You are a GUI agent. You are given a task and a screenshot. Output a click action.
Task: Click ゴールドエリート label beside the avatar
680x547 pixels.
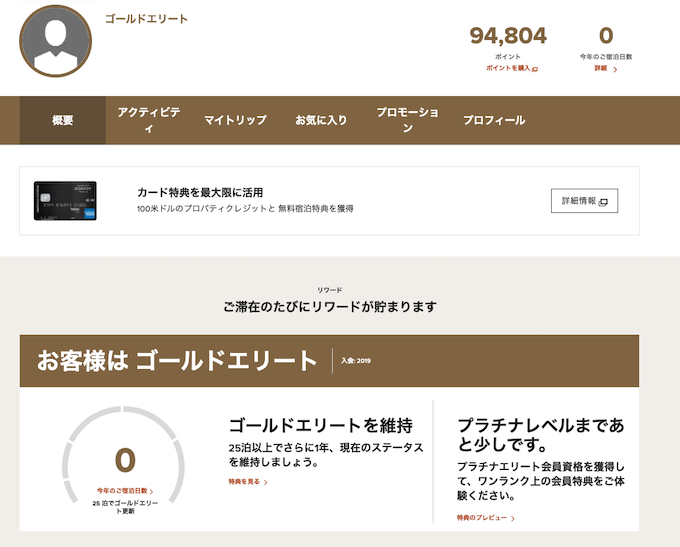click(x=146, y=19)
